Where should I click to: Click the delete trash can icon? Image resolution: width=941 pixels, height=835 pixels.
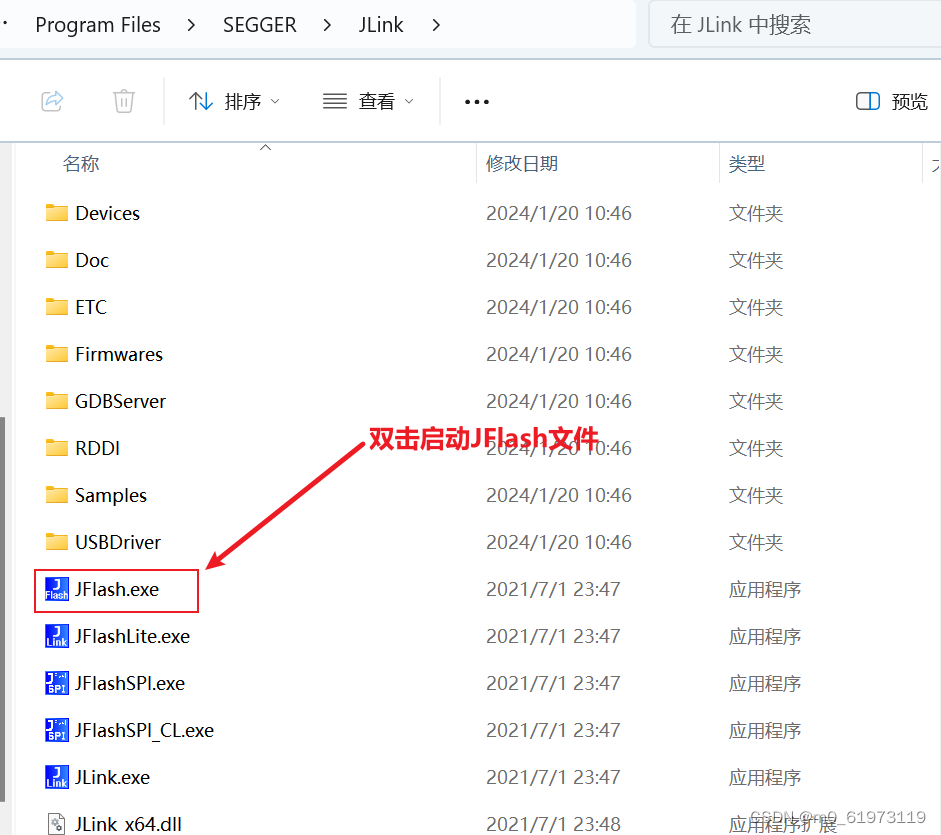point(124,101)
